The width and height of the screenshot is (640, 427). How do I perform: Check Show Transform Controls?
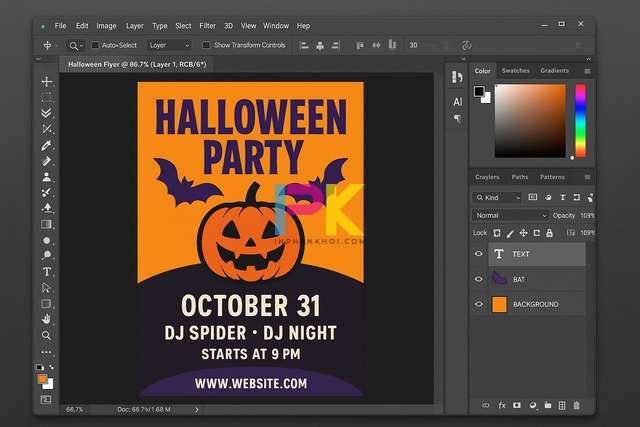[206, 45]
